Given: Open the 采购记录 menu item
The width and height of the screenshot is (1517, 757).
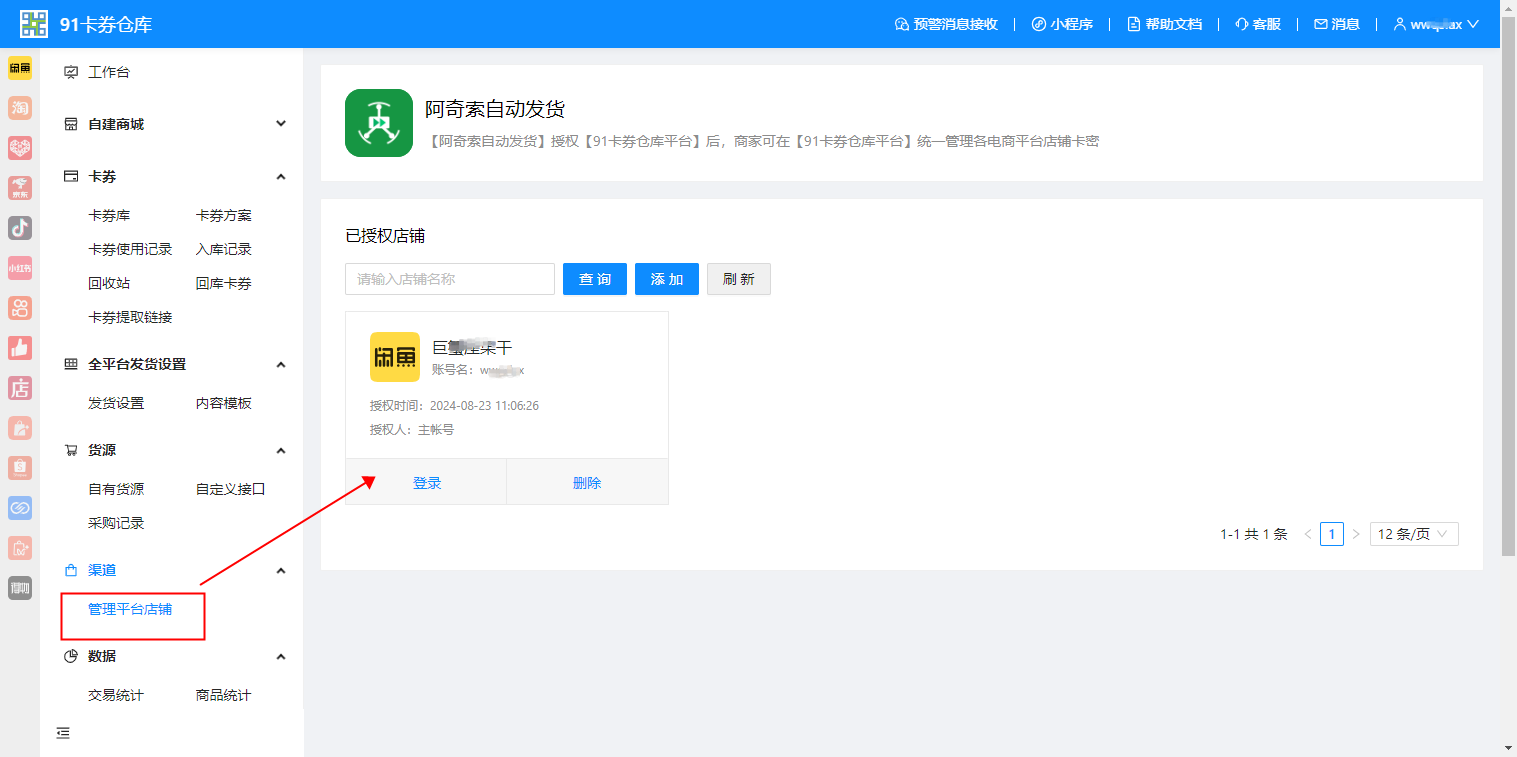Looking at the screenshot, I should pyautogui.click(x=116, y=523).
